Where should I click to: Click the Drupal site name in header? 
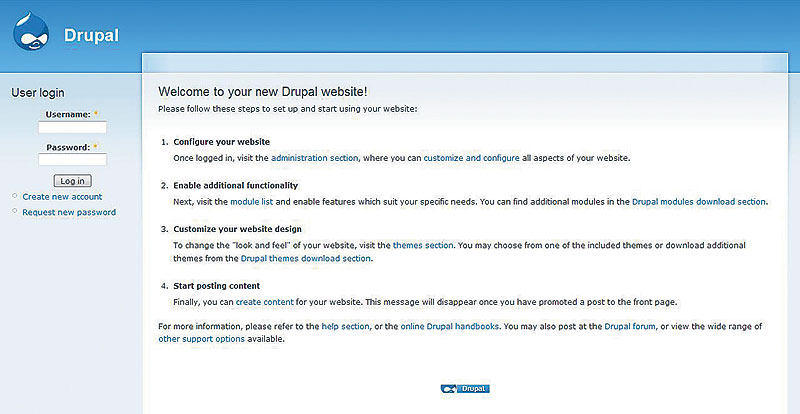click(x=91, y=36)
